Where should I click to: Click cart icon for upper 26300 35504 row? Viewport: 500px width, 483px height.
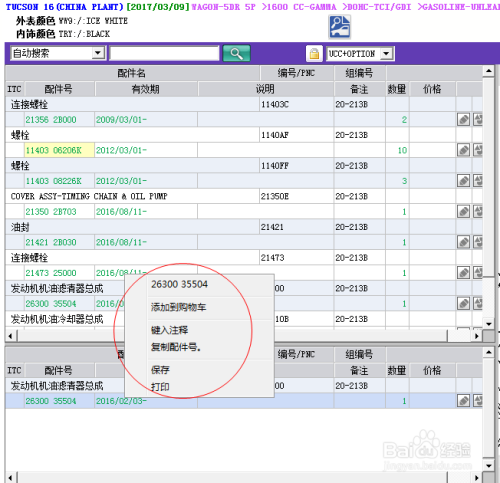point(478,304)
